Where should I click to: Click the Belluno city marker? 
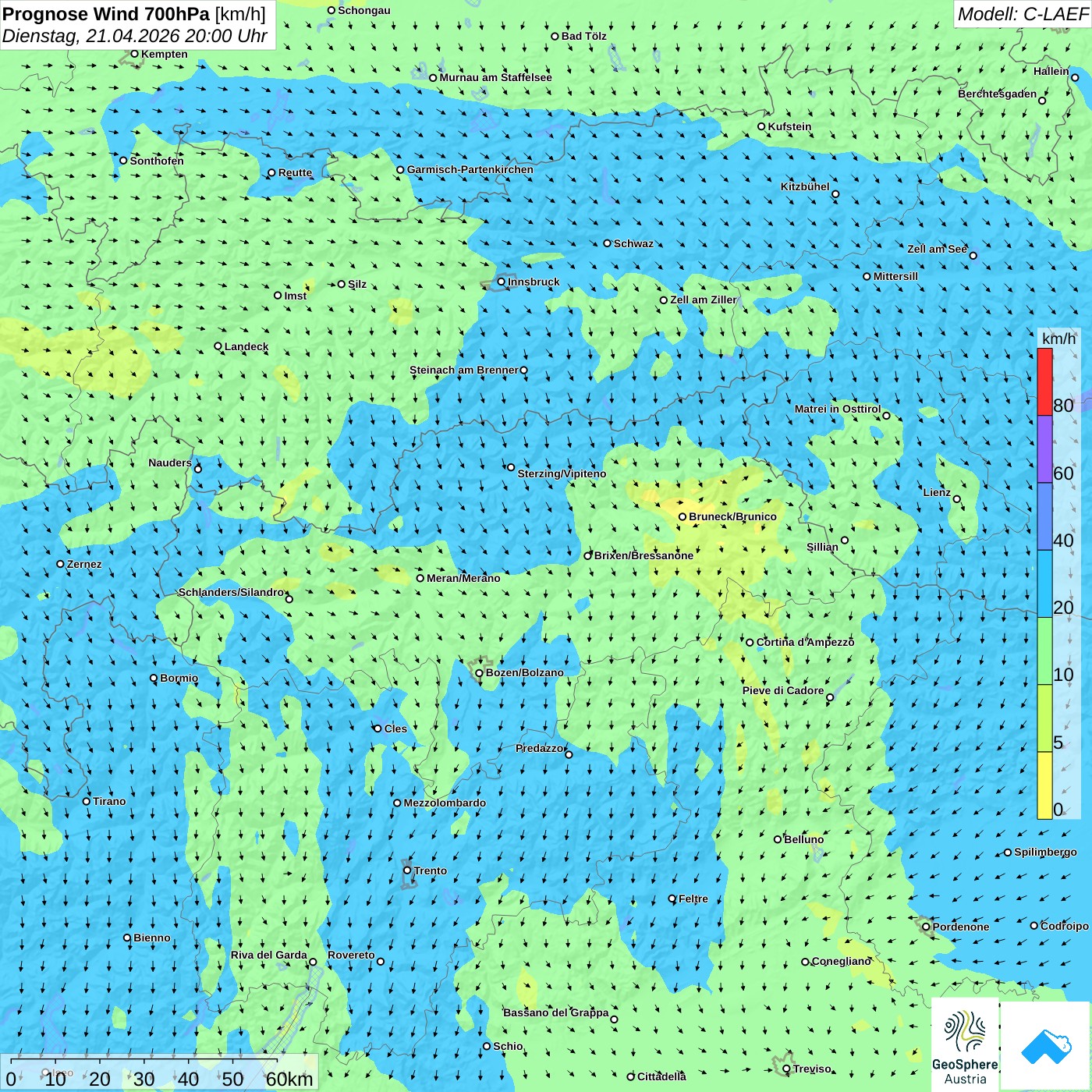coord(778,839)
